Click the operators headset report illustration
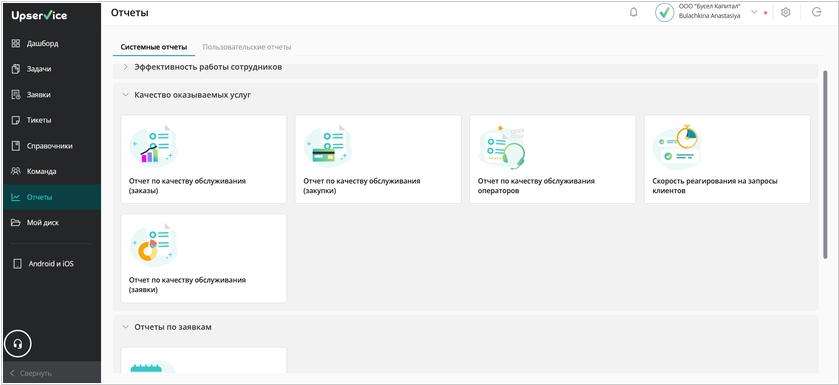This screenshot has width=839, height=385. point(502,147)
